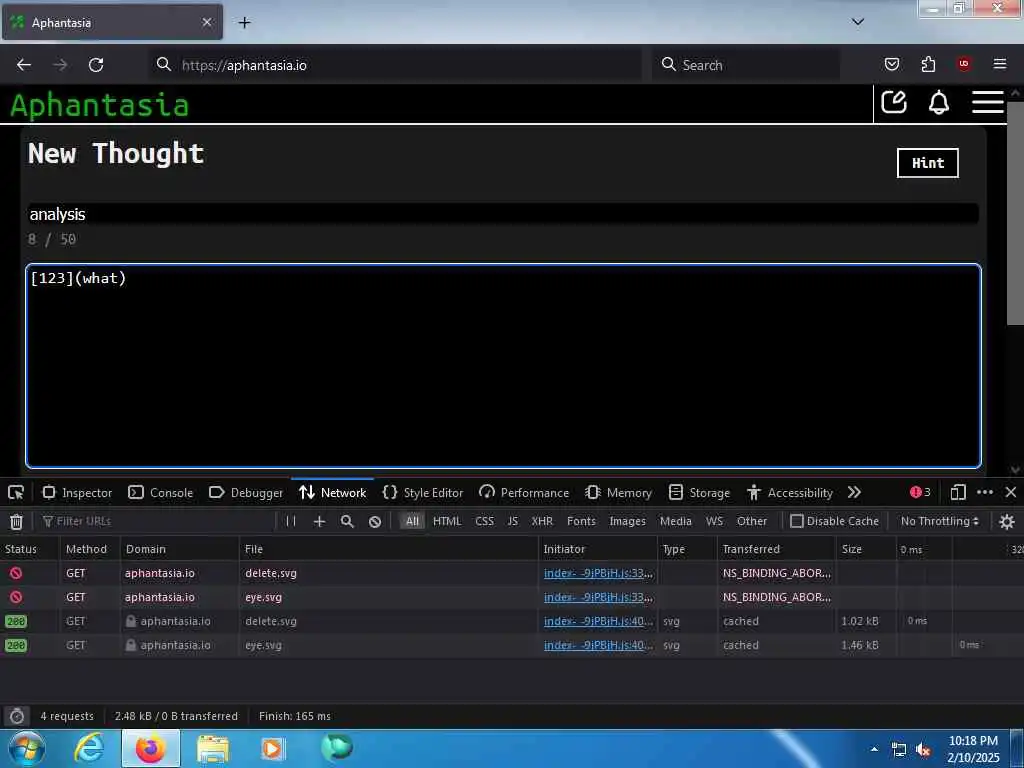Expand more devtools tabs chevron
This screenshot has height=768, width=1024.
coord(854,493)
